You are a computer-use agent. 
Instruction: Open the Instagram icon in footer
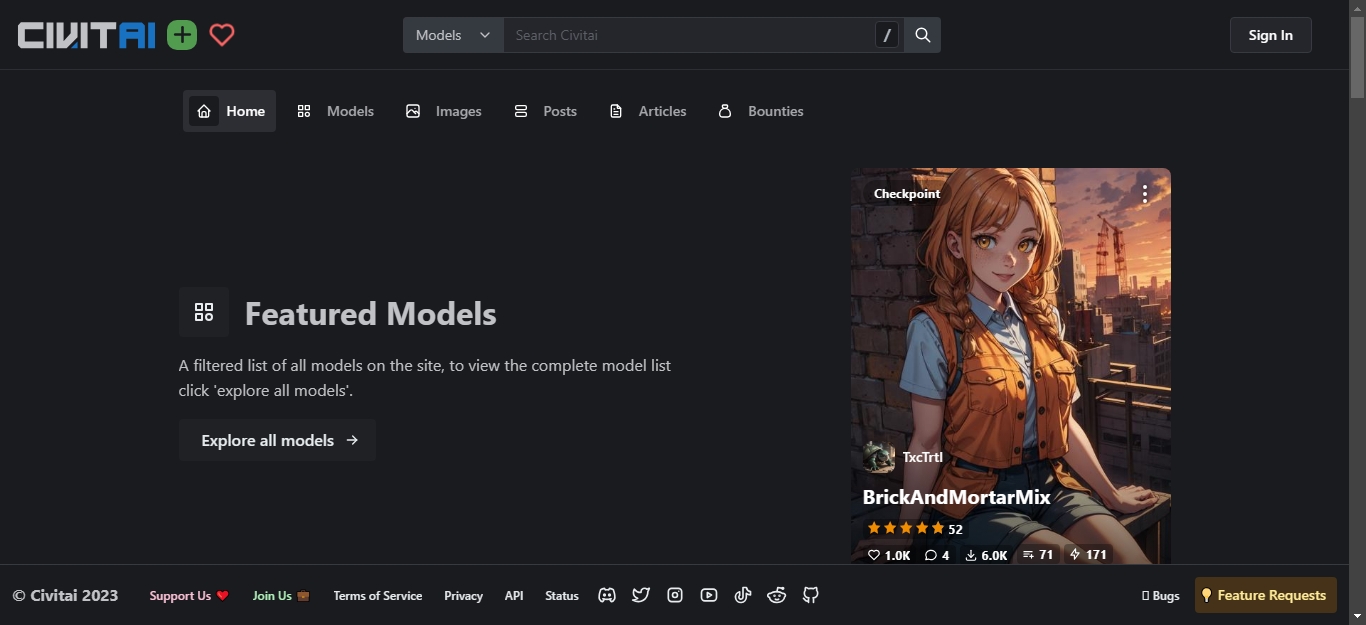click(675, 595)
